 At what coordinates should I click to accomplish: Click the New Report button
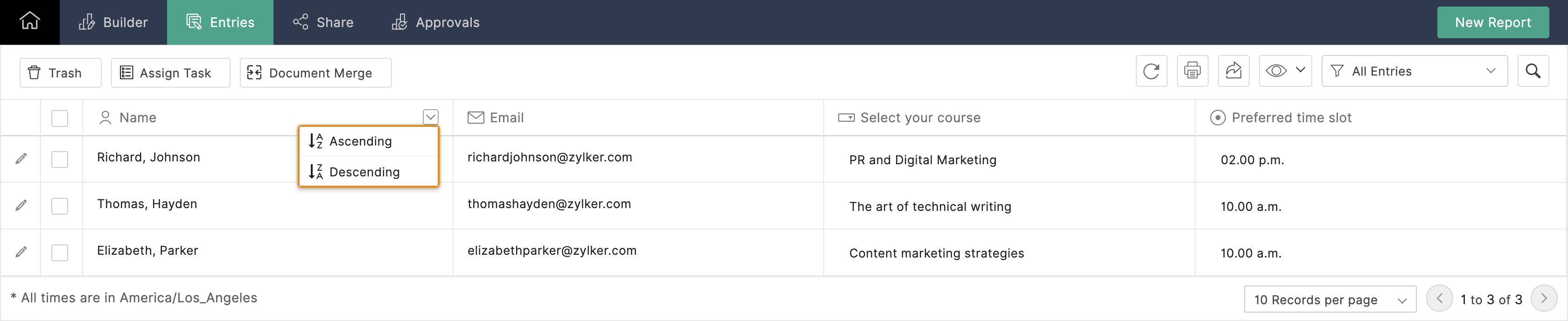coord(1492,22)
